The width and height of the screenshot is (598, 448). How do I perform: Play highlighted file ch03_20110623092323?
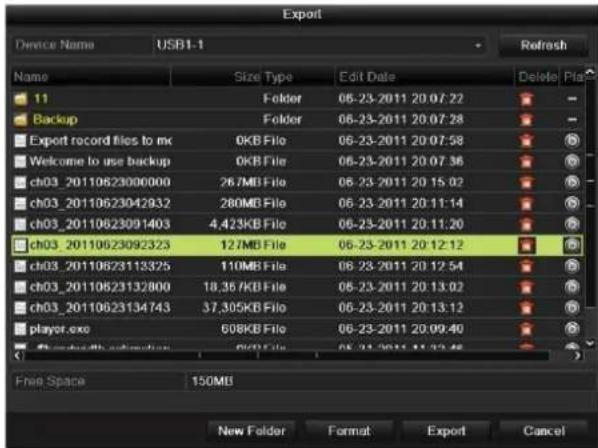point(572,245)
